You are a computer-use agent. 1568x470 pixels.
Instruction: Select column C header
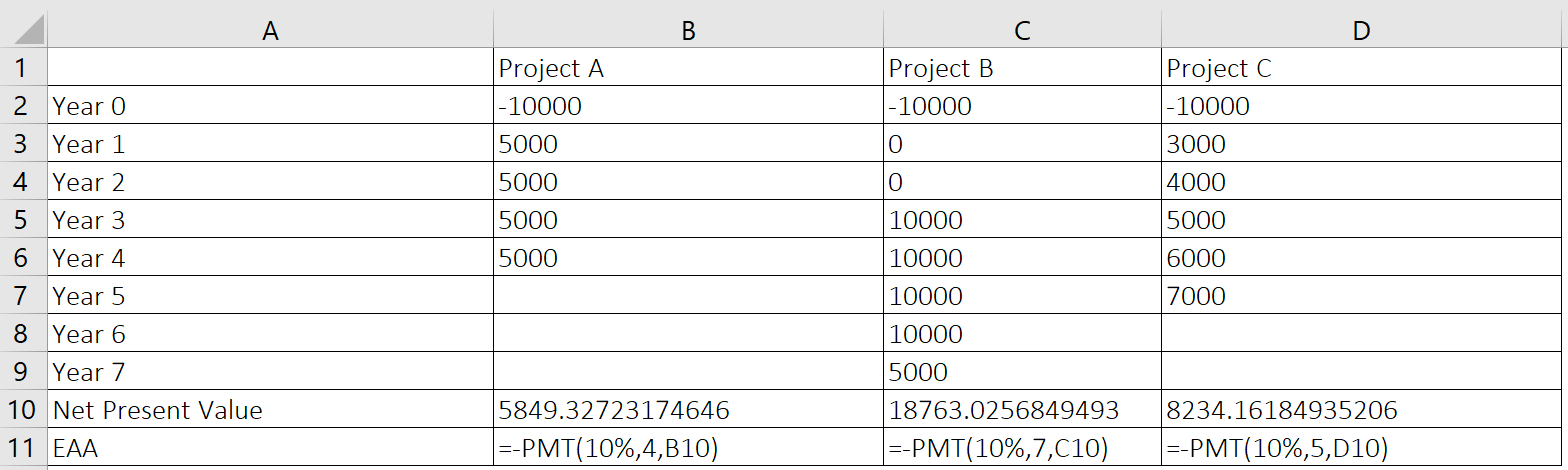click(x=1022, y=30)
